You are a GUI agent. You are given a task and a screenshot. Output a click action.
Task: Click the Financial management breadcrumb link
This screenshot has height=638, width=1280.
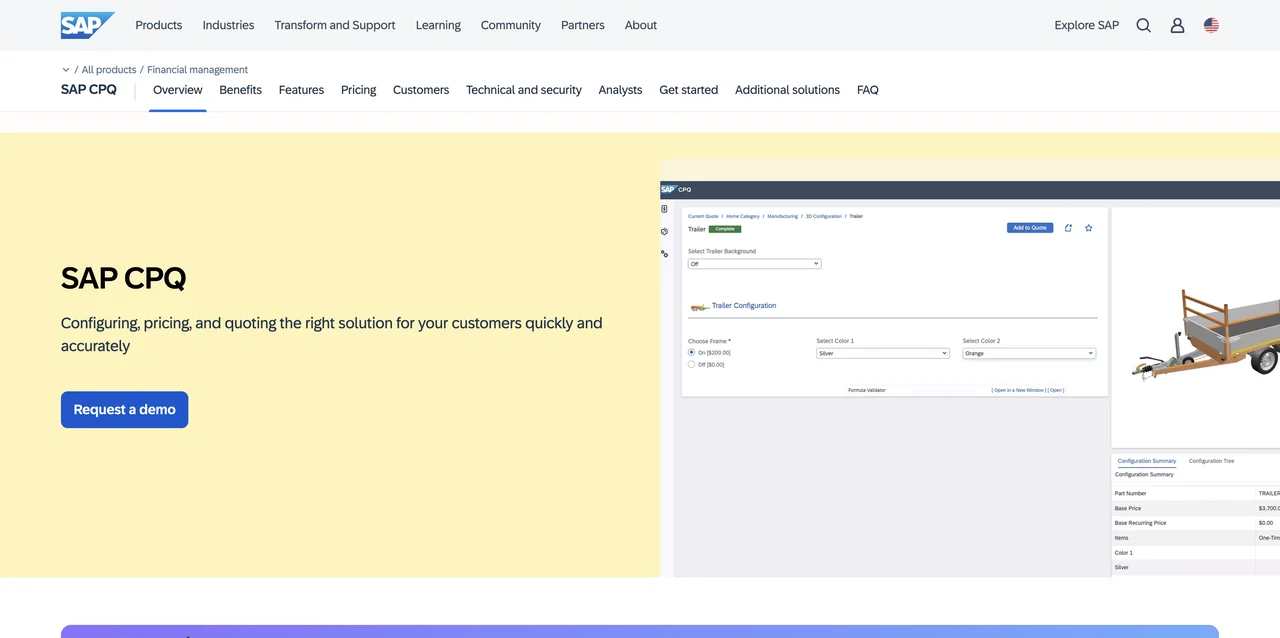pyautogui.click(x=197, y=70)
